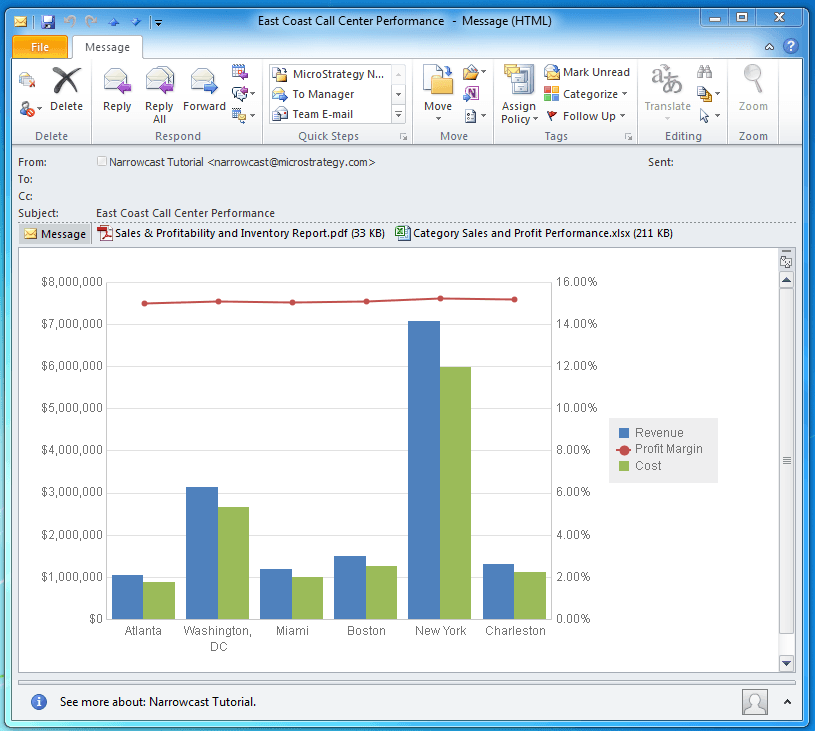Click the Save icon in quick access toolbar
The image size is (815, 731).
(x=48, y=21)
